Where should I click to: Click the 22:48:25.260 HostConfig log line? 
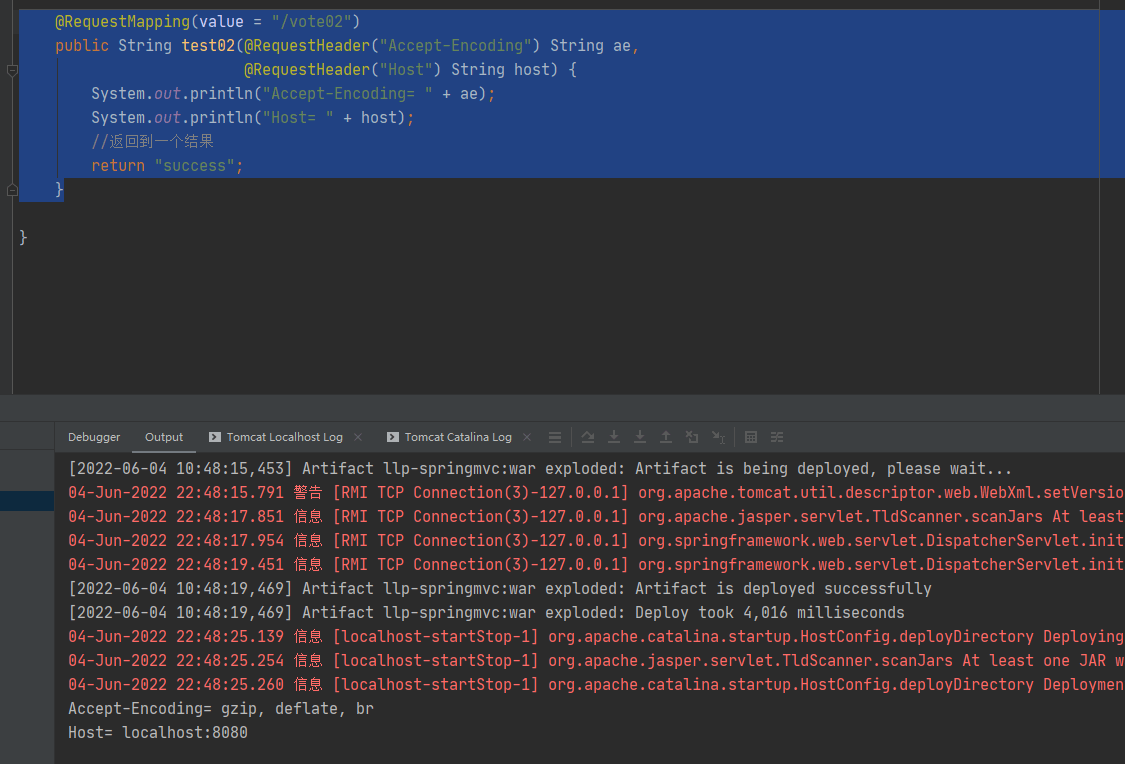(x=596, y=684)
